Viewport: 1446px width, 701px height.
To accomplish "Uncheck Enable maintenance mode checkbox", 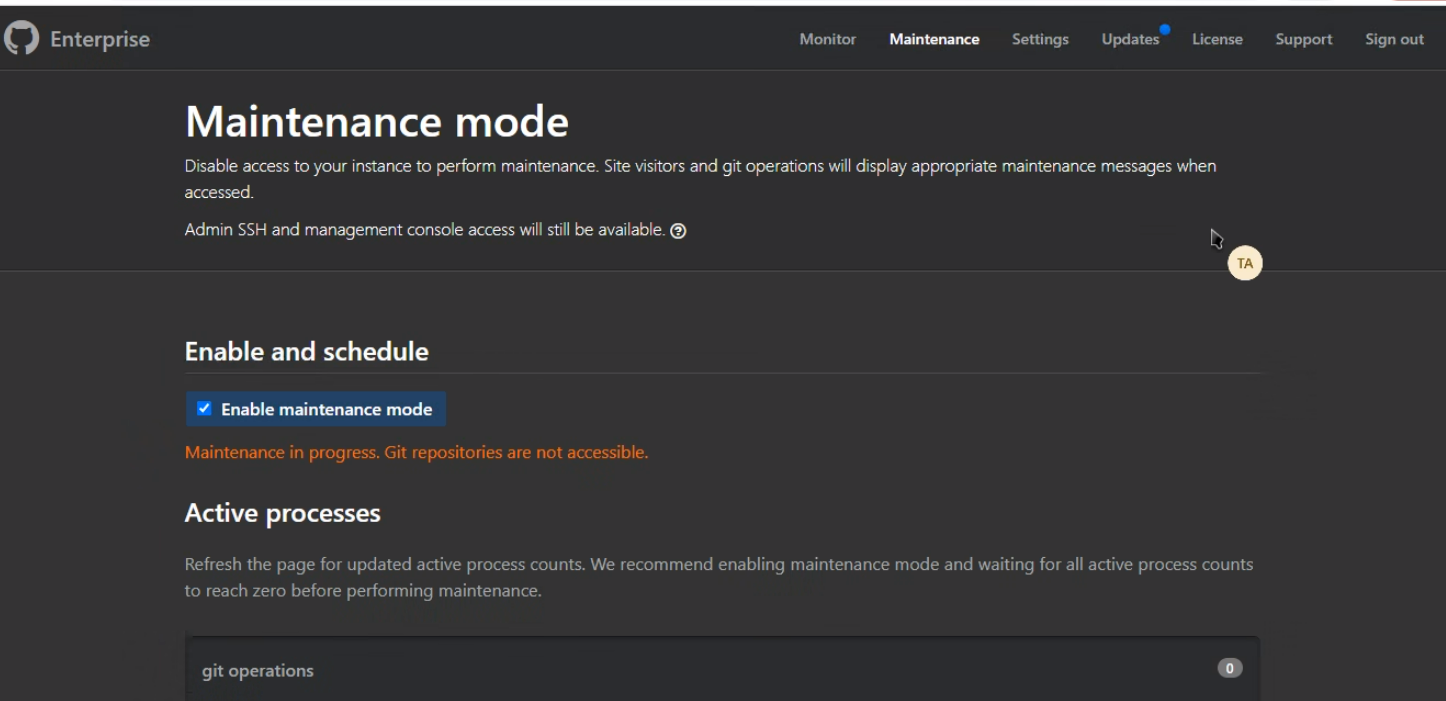I will click(204, 408).
